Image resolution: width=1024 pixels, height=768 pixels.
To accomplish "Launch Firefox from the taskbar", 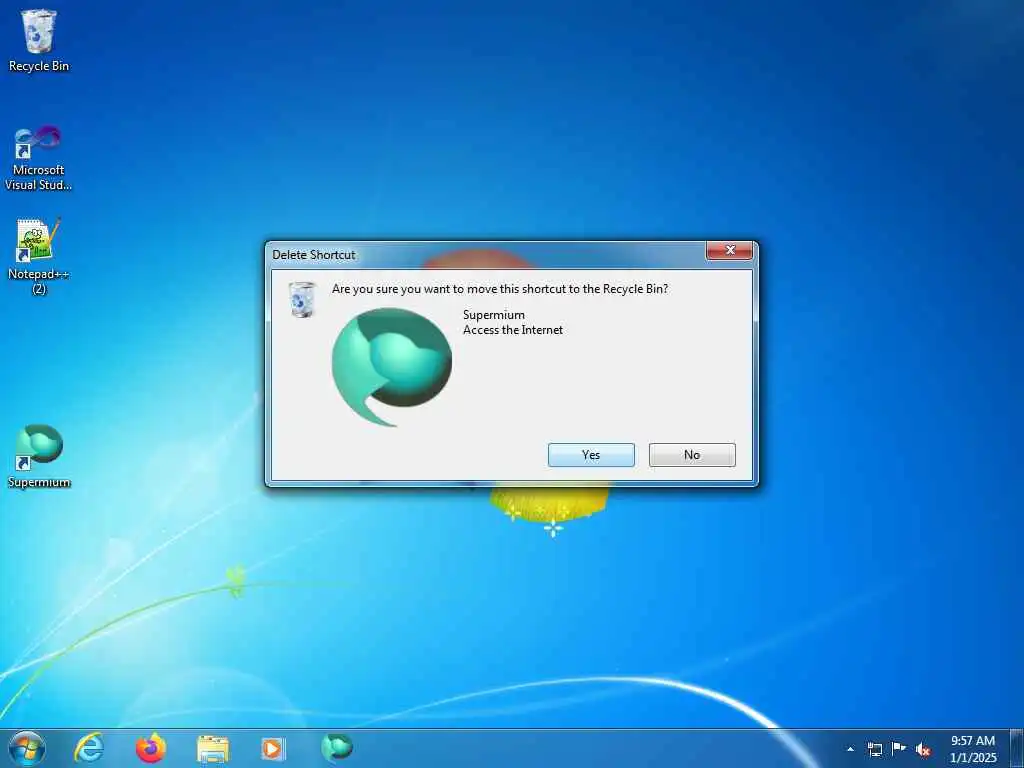I will tap(151, 748).
